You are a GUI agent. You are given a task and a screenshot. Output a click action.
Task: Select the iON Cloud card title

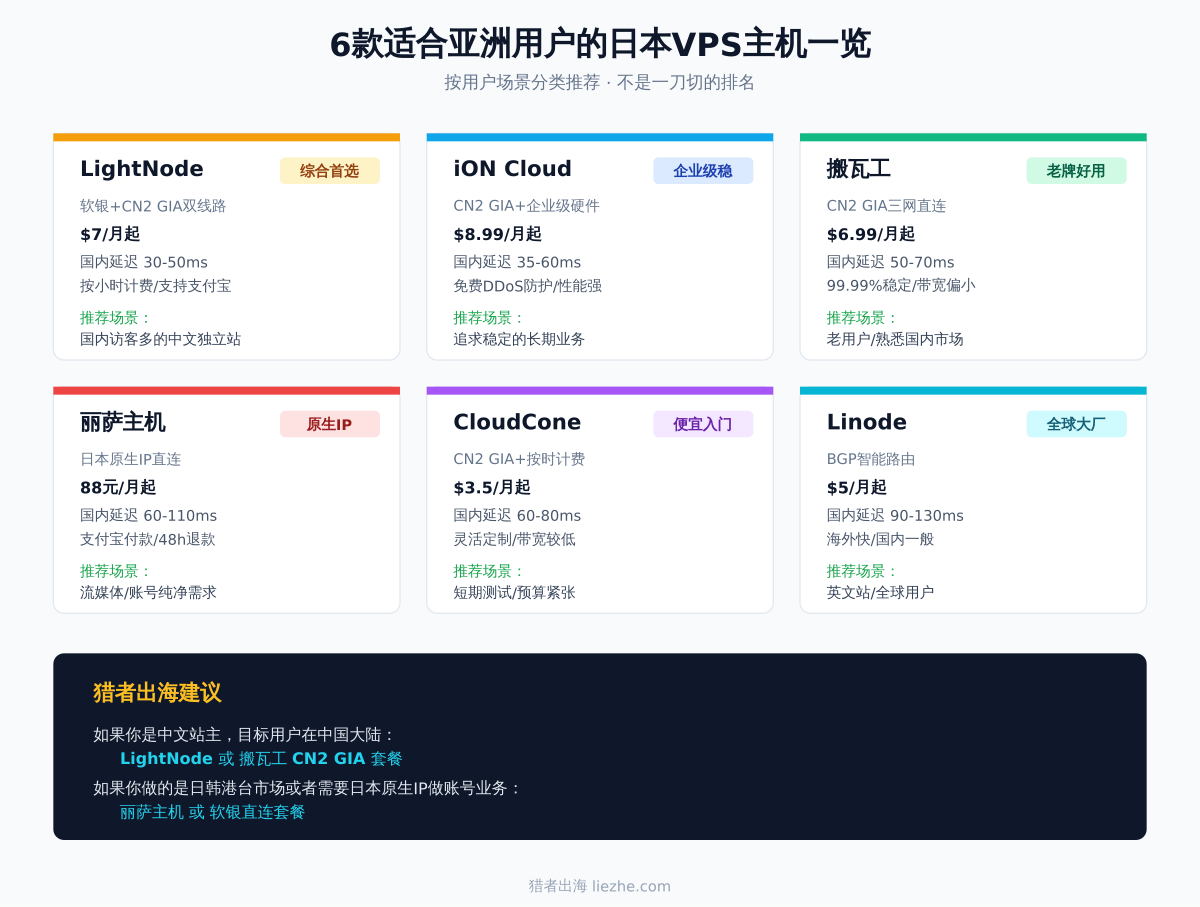pos(512,169)
